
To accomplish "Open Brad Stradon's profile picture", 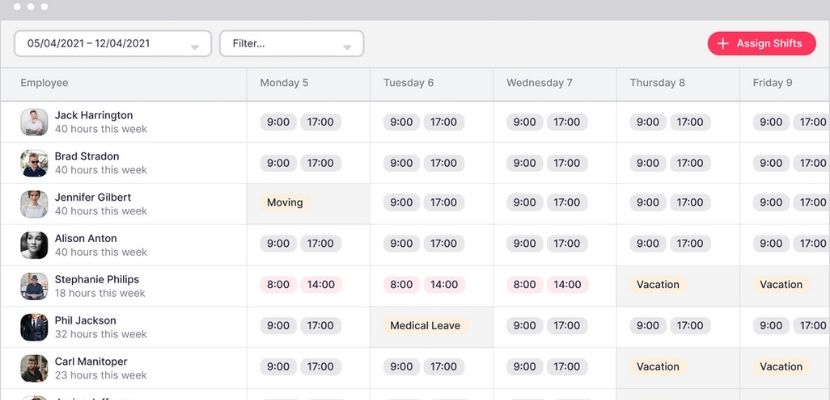I will pos(34,163).
